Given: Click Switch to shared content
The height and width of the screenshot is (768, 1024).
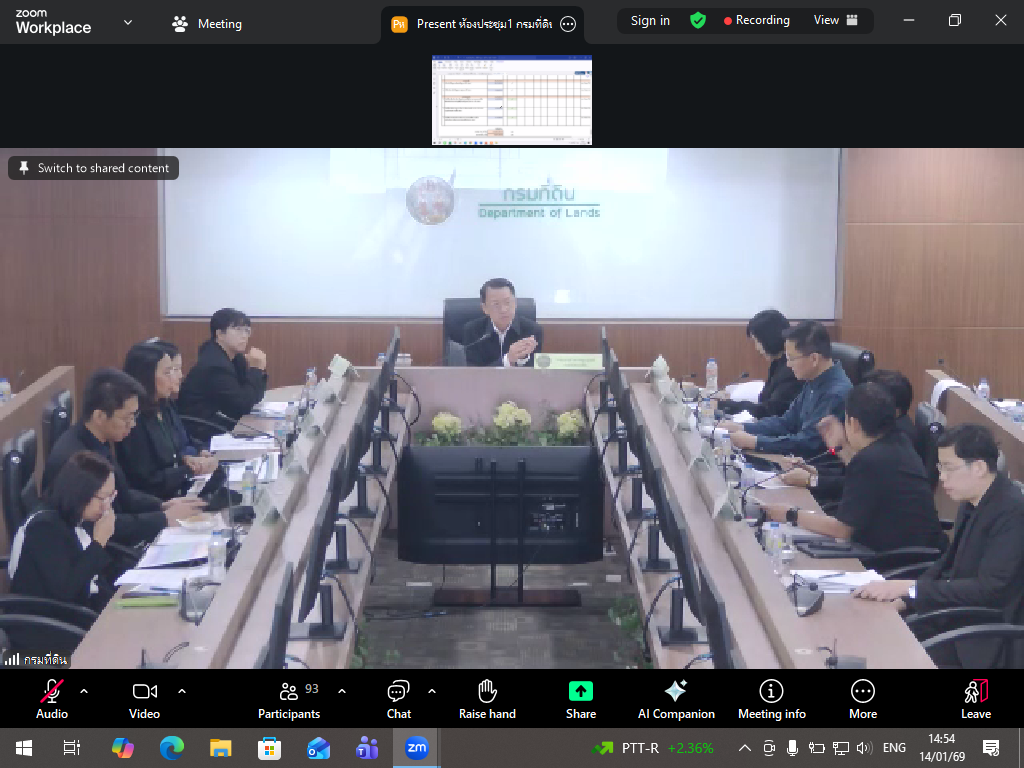Looking at the screenshot, I should [94, 168].
